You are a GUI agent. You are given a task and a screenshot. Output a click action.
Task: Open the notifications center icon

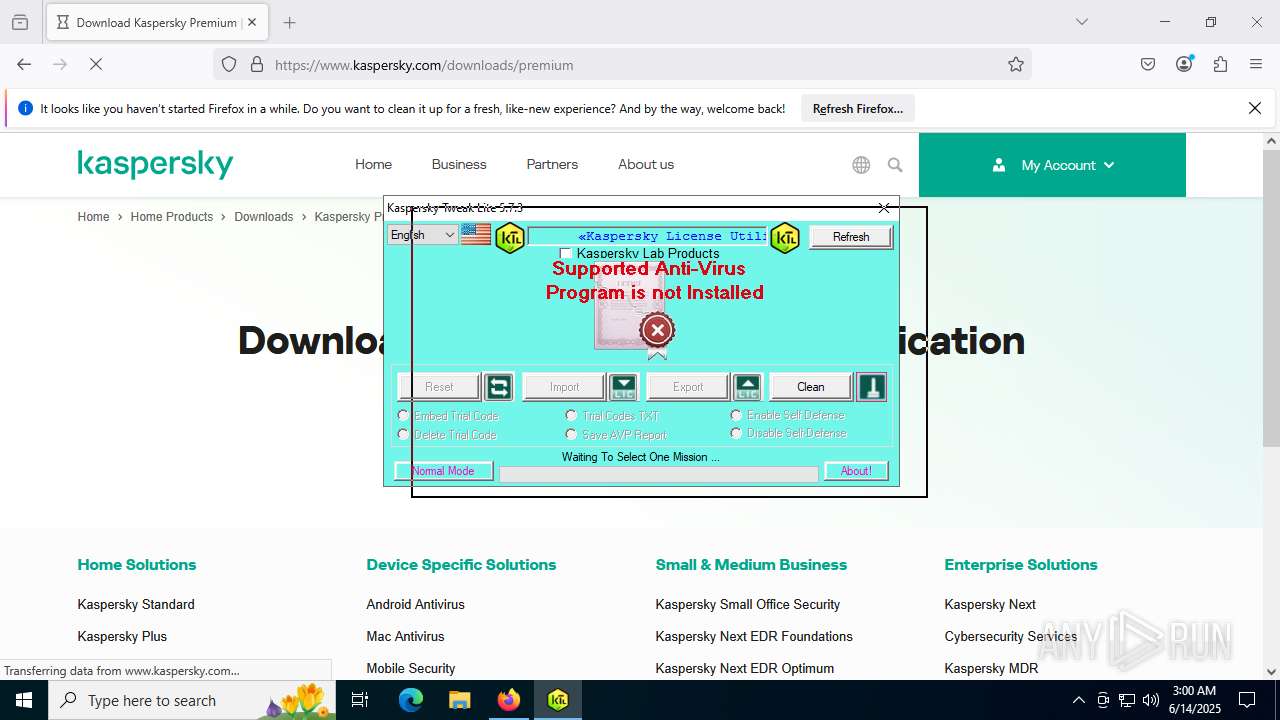click(x=1247, y=700)
